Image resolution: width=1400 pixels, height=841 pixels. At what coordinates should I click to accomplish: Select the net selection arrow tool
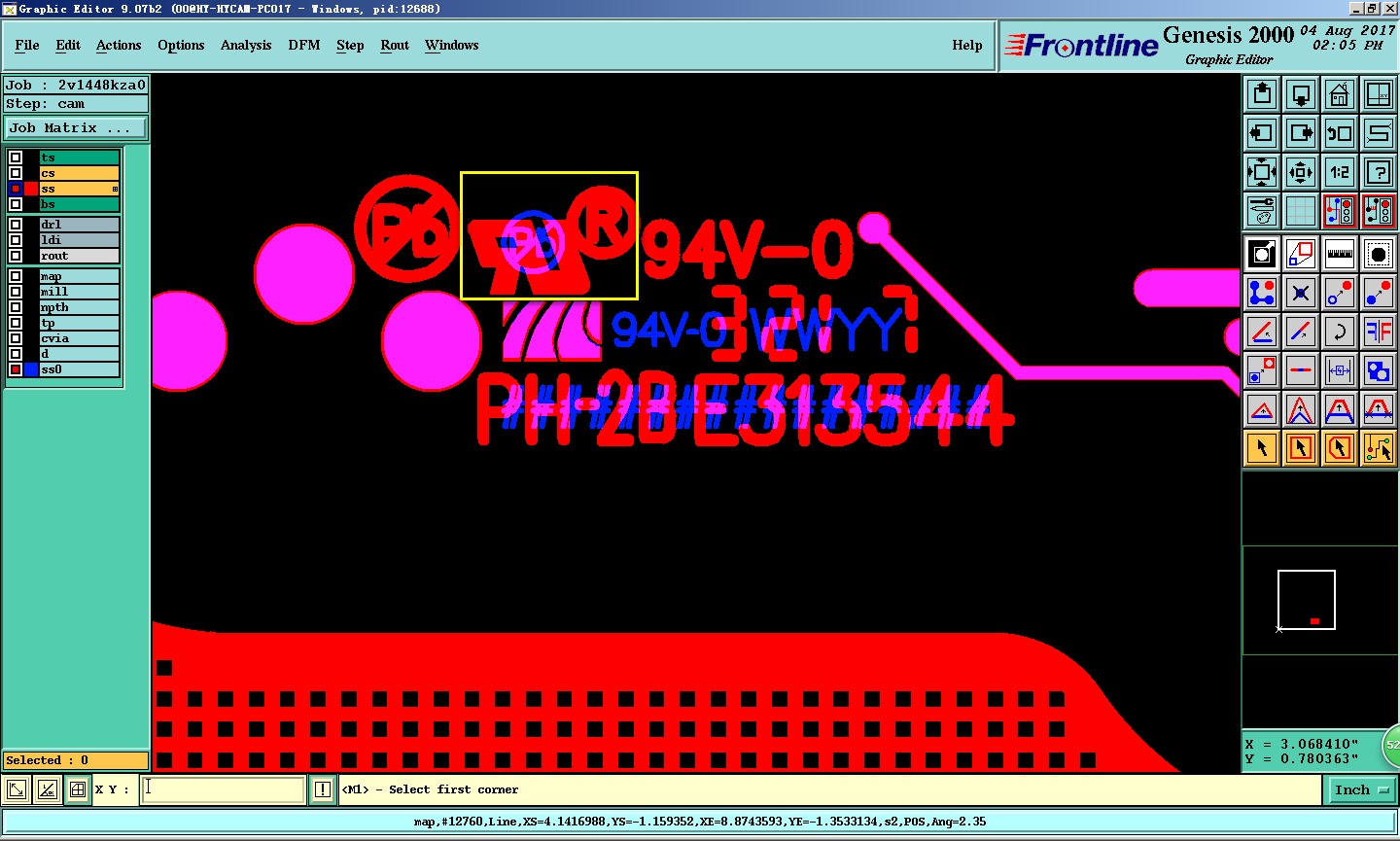(x=1379, y=448)
